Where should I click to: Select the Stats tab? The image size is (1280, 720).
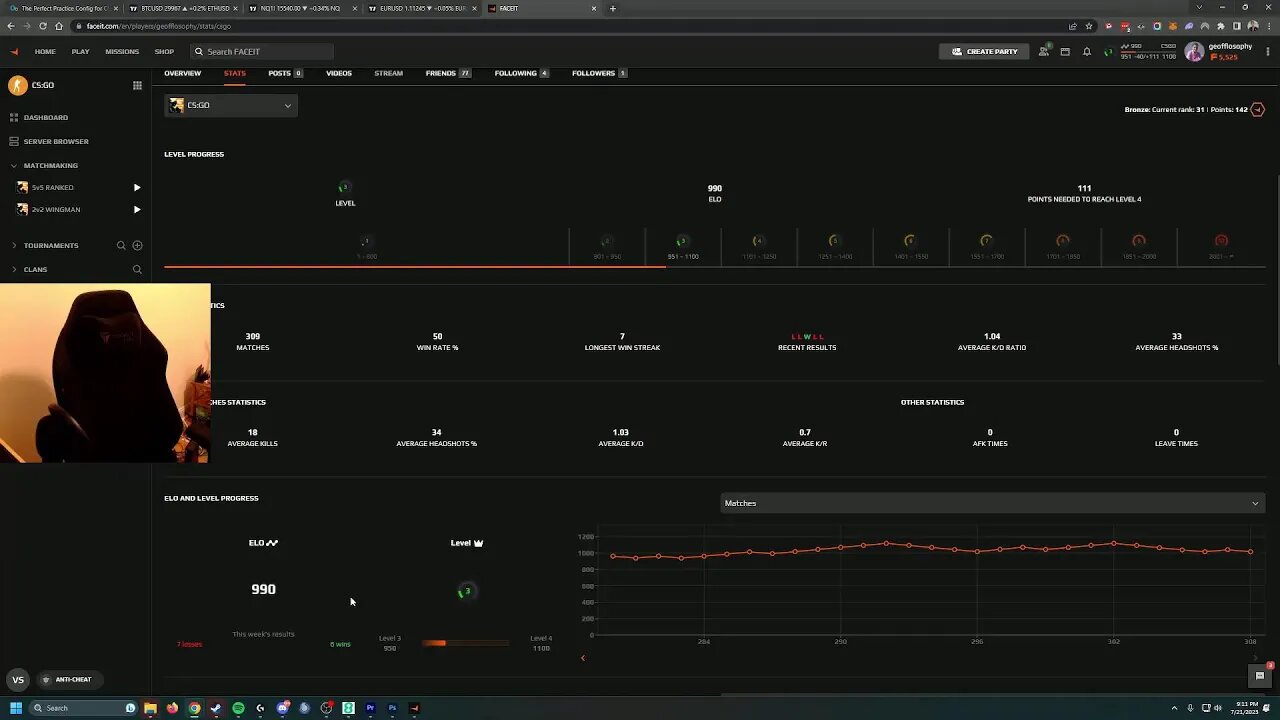click(235, 73)
